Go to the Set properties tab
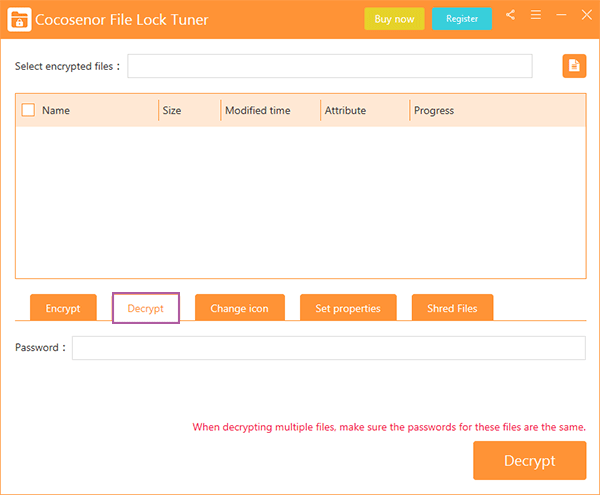 tap(348, 308)
